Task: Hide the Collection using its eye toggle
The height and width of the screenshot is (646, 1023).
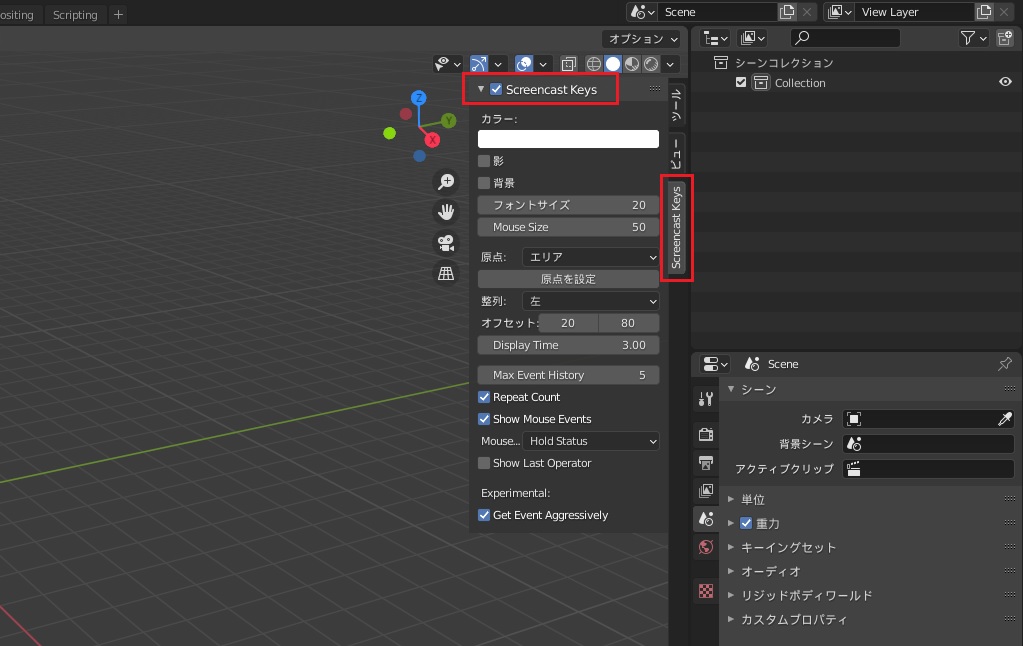Action: tap(1006, 83)
